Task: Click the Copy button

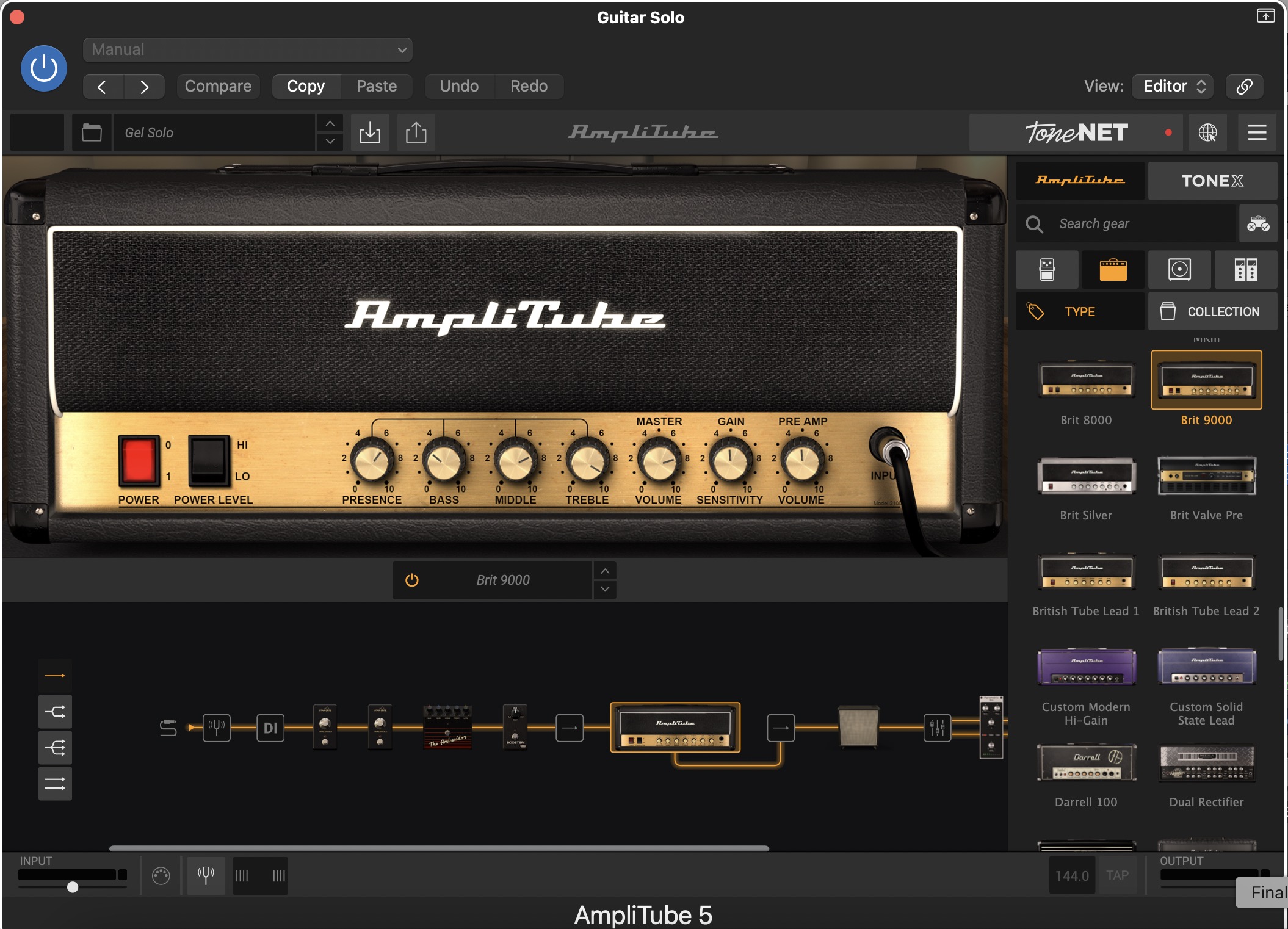Action: (x=306, y=86)
